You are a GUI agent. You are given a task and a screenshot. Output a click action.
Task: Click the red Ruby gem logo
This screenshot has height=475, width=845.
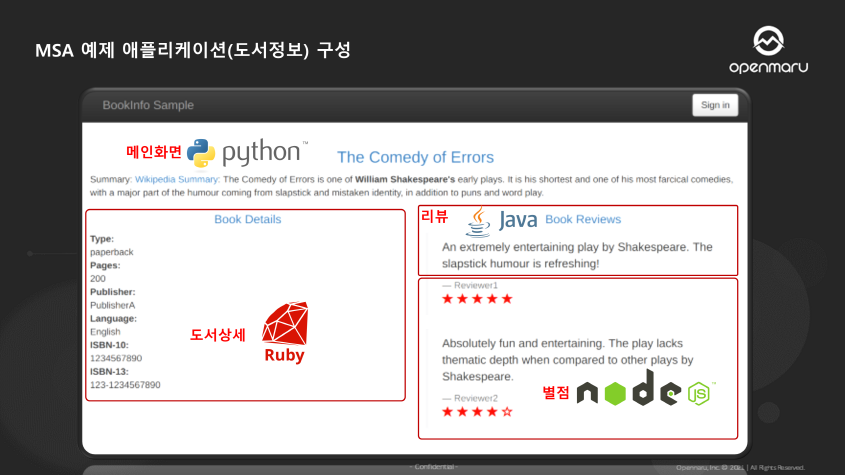coord(284,324)
